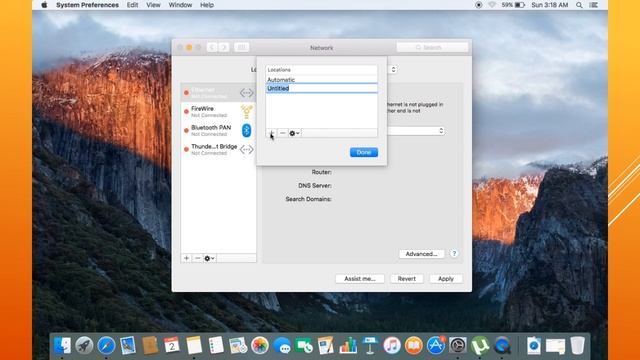Click the blue Done button

click(x=364, y=152)
